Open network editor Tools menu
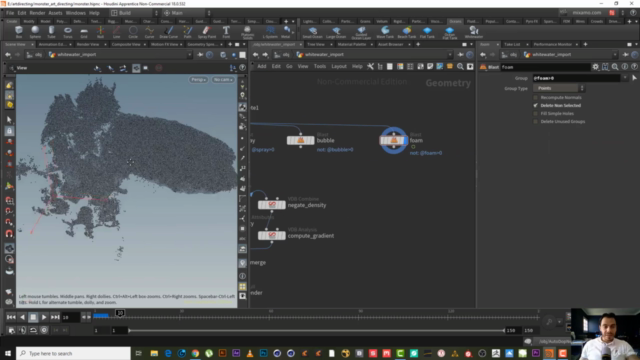The image size is (640, 360). coord(320,67)
